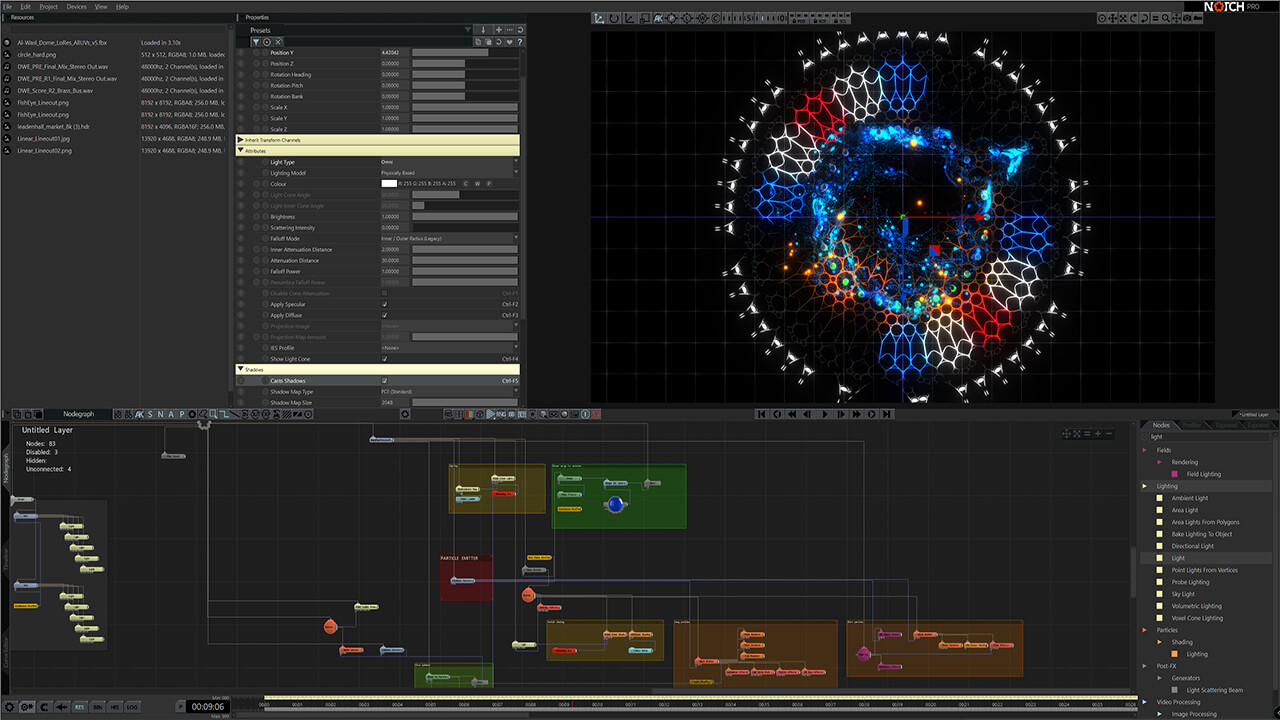Toggle the HIS button in bottom toolbar
The image size is (1280, 720).
coord(115,707)
